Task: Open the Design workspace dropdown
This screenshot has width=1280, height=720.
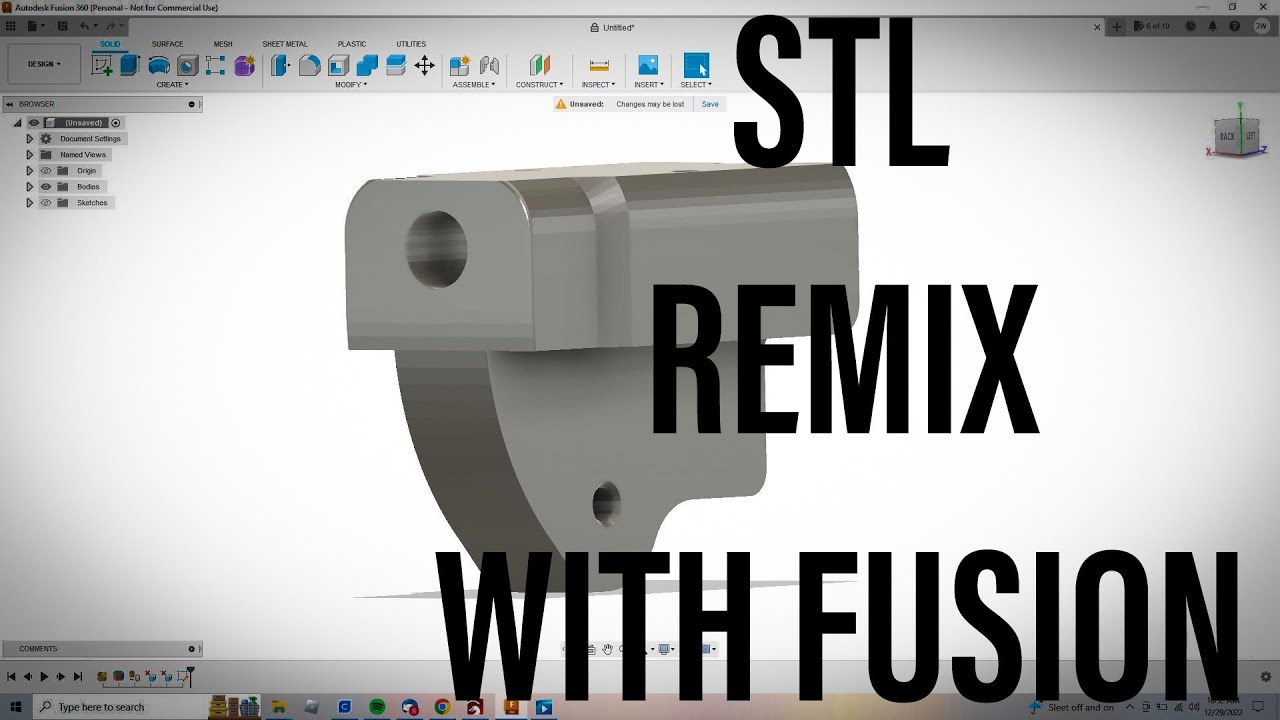Action: pos(44,64)
